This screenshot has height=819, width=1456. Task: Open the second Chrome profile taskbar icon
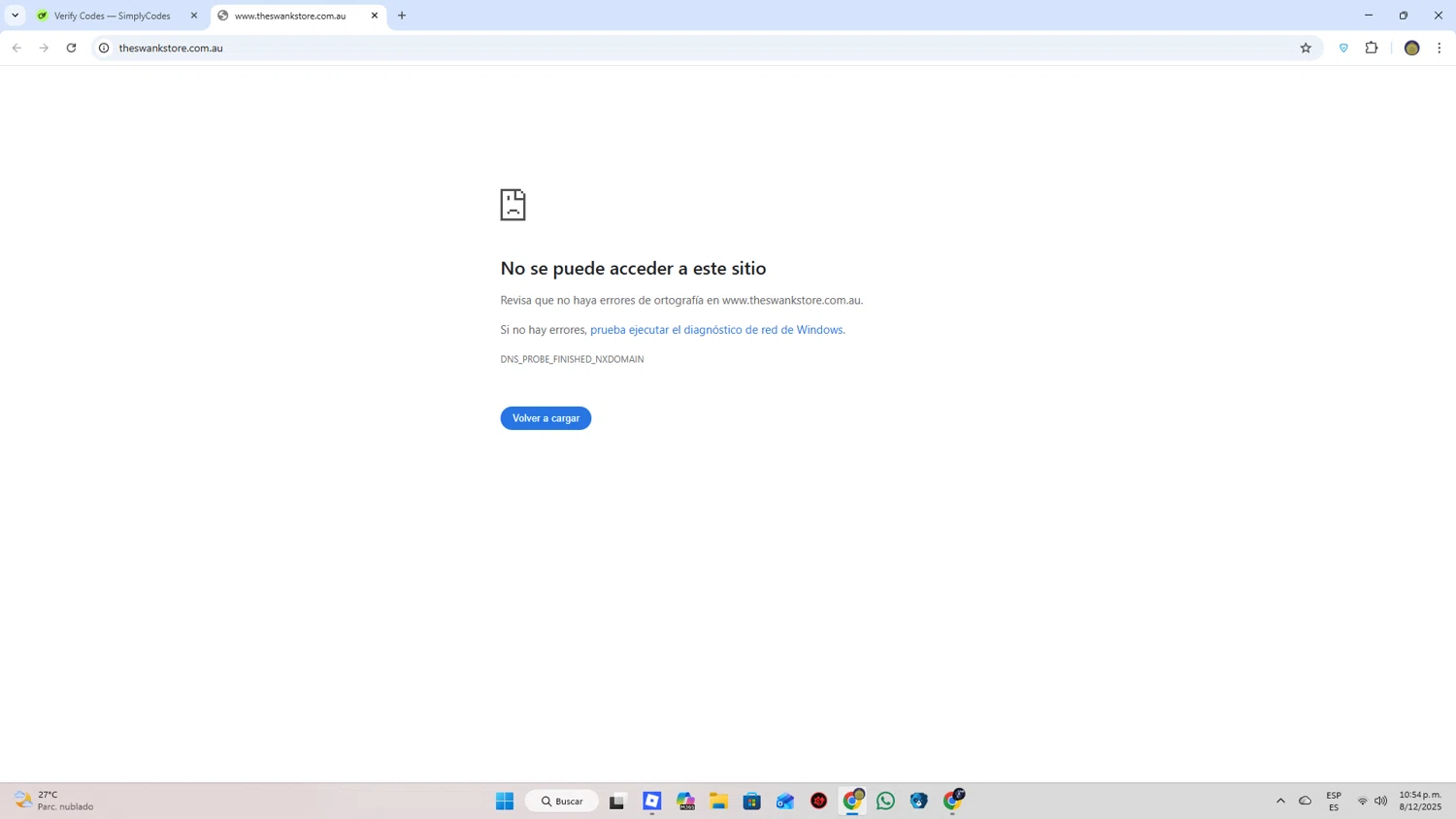click(953, 801)
